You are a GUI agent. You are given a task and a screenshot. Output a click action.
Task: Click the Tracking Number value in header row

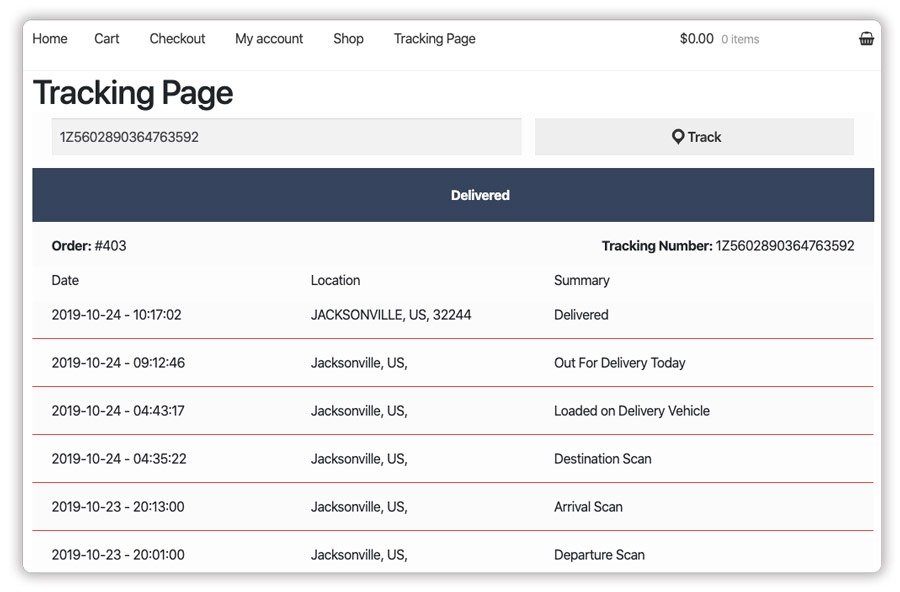click(785, 246)
